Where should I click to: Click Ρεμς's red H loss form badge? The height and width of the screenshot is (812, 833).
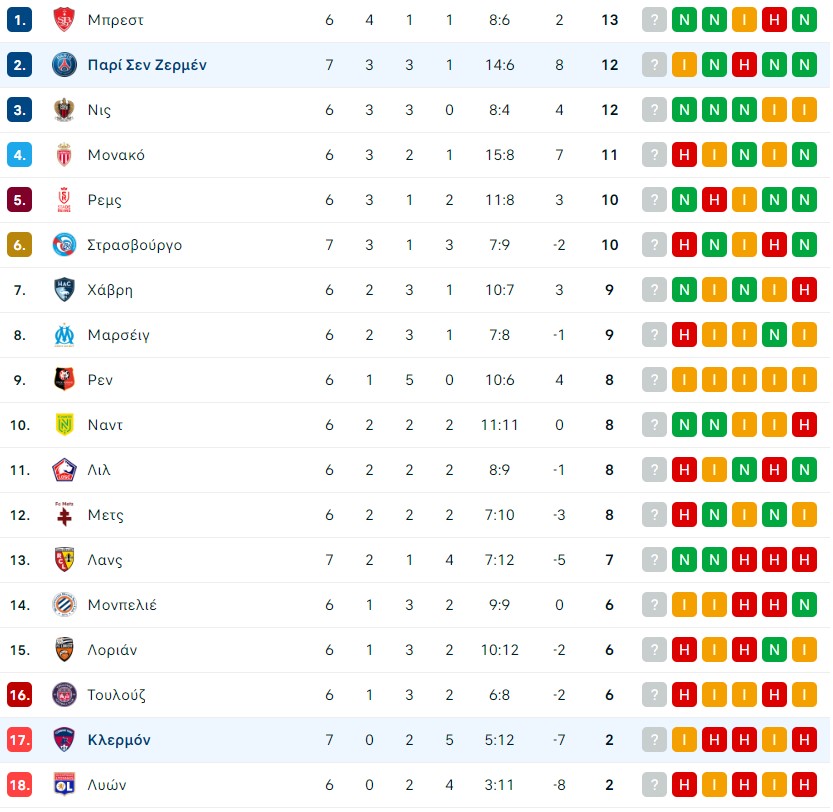714,200
